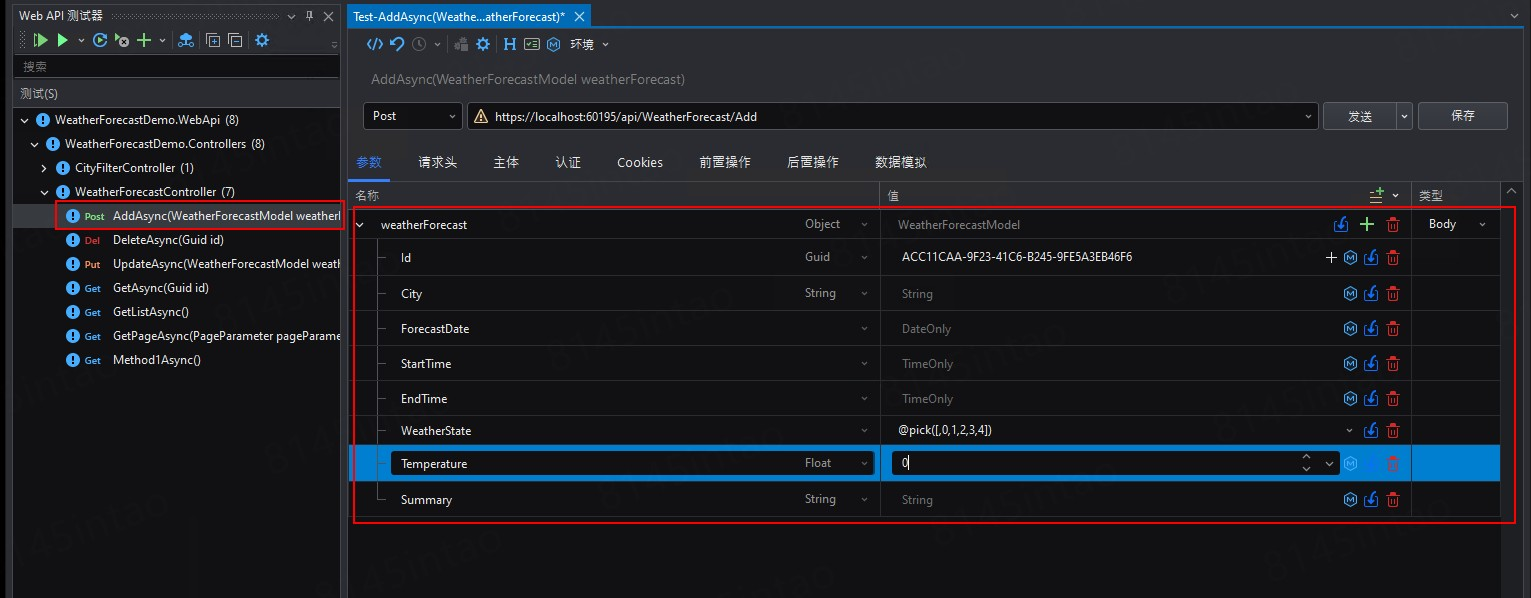Delete the Summary property via trash icon
Viewport: 1531px width, 598px height.
1393,500
